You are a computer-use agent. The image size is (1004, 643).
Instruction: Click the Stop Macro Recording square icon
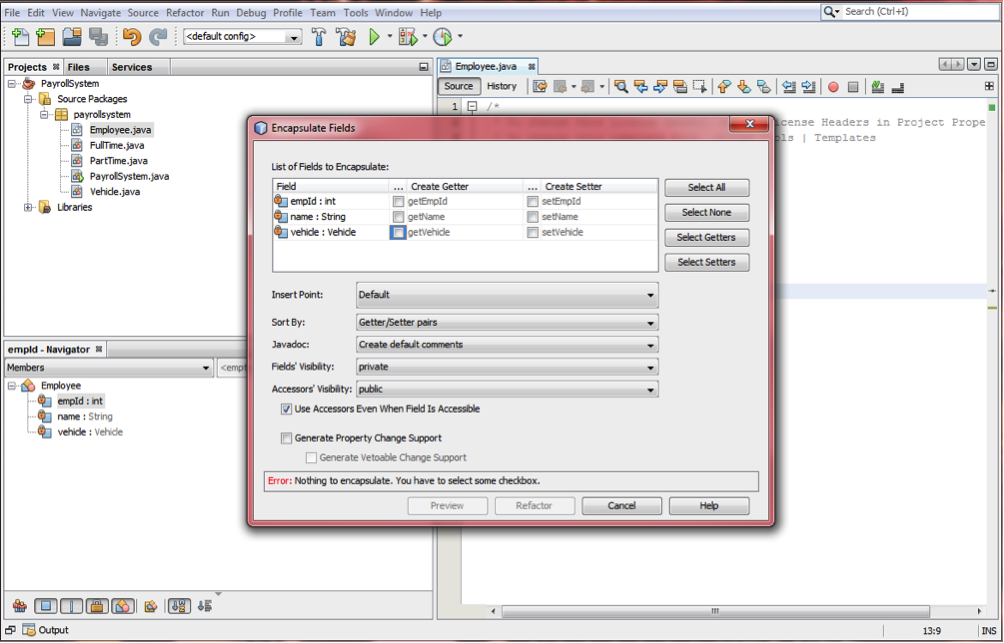pyautogui.click(x=853, y=87)
